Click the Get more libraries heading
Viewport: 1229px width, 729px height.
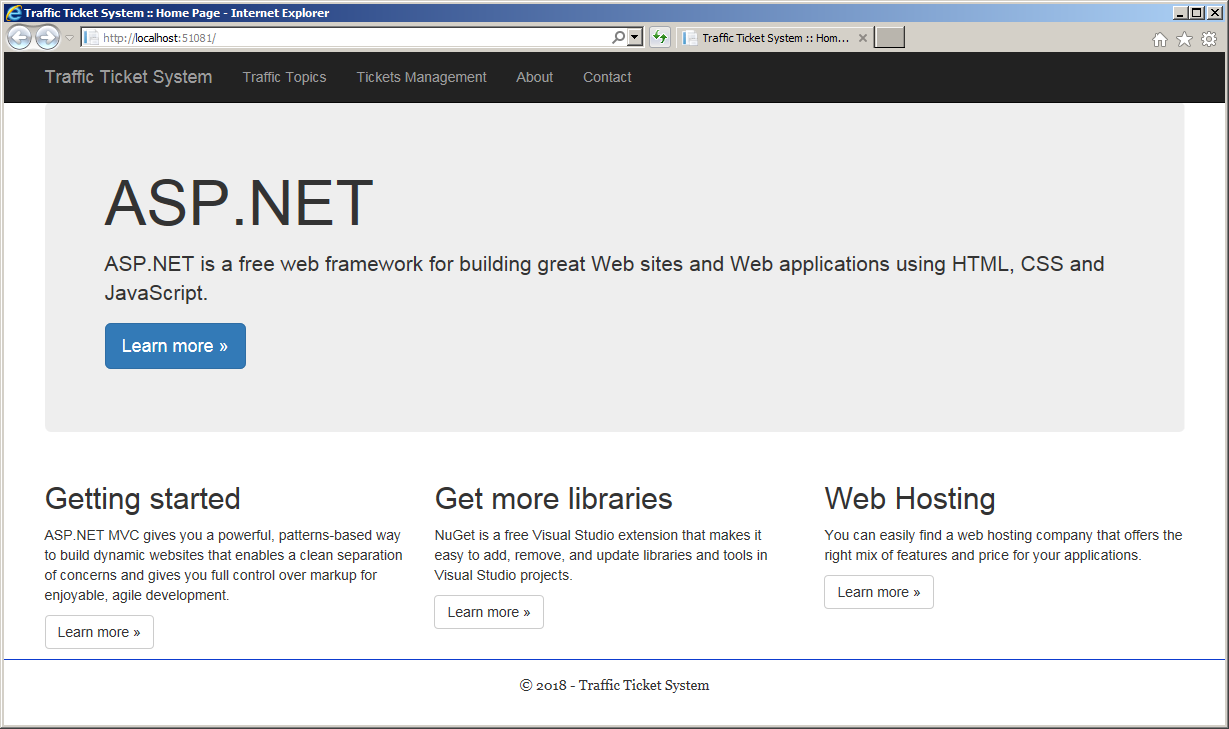click(553, 498)
